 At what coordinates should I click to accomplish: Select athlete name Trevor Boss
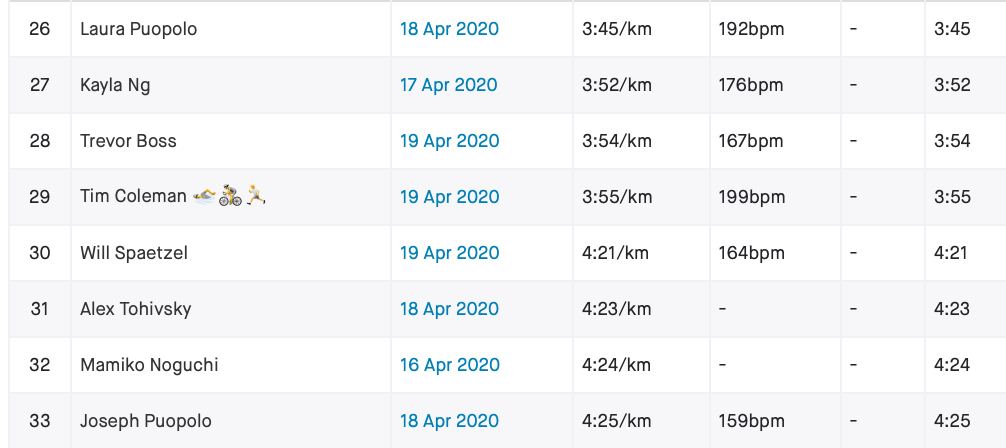tap(128, 141)
